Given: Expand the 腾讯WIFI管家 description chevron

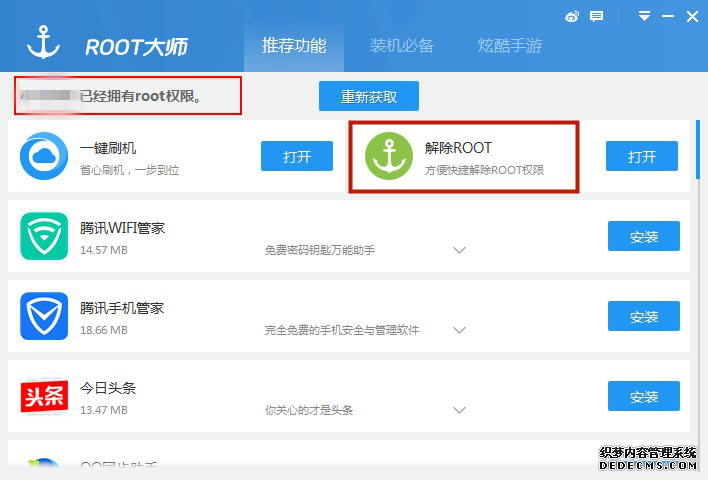Looking at the screenshot, I should coord(459,250).
